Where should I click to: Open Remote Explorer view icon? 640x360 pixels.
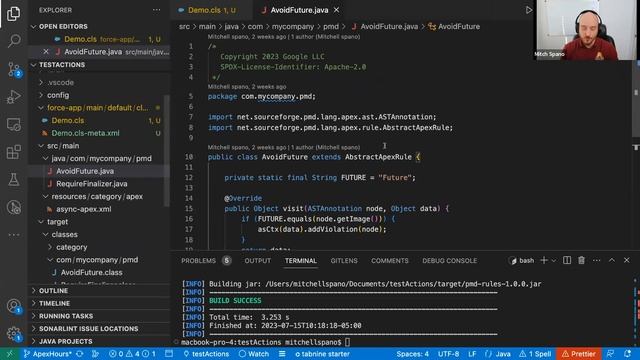pos(13,124)
